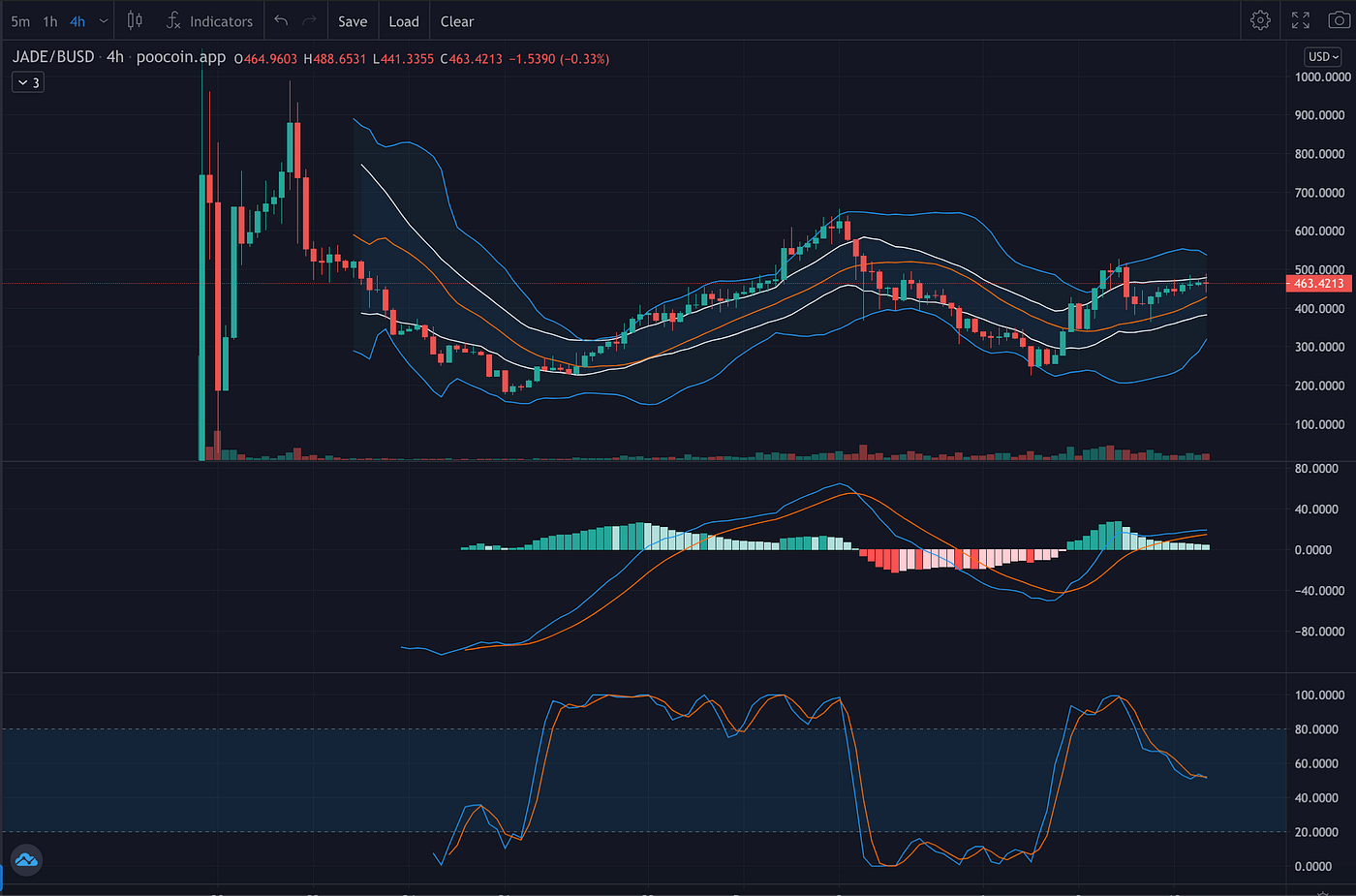
Task: Take a chart snapshot with camera icon
Action: [1339, 20]
